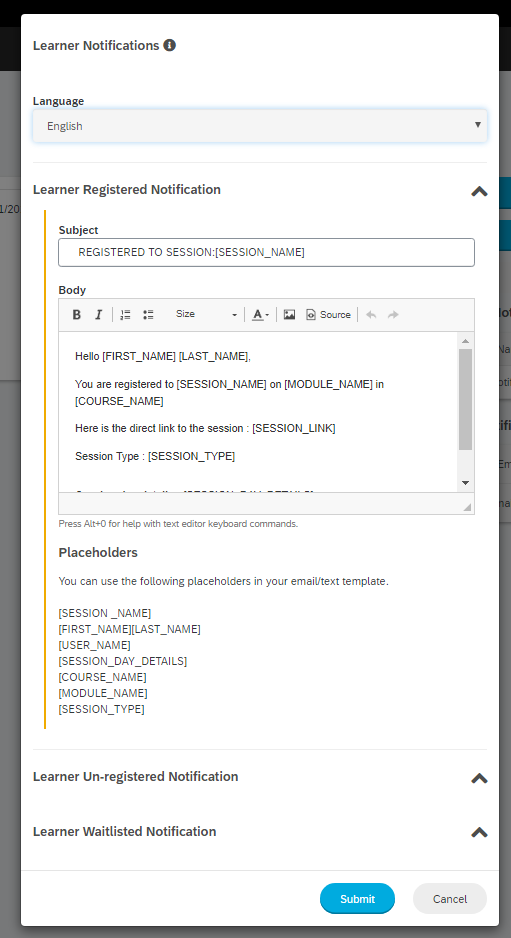Click the Learner Un-registered Notification heading

pos(135,776)
